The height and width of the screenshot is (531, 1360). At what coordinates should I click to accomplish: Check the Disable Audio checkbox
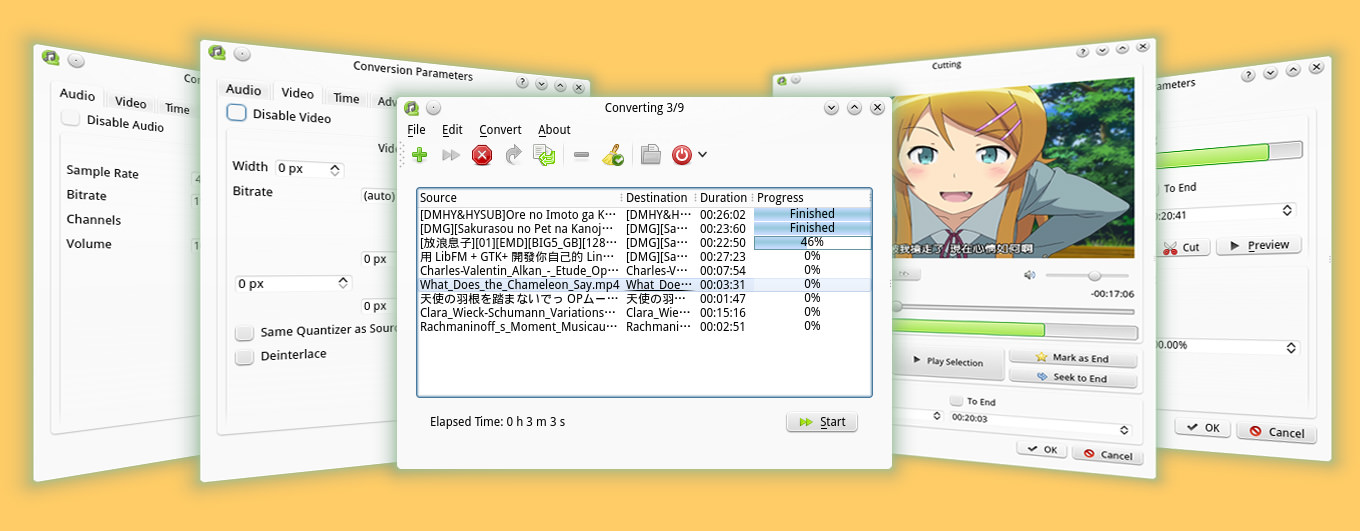coord(71,119)
